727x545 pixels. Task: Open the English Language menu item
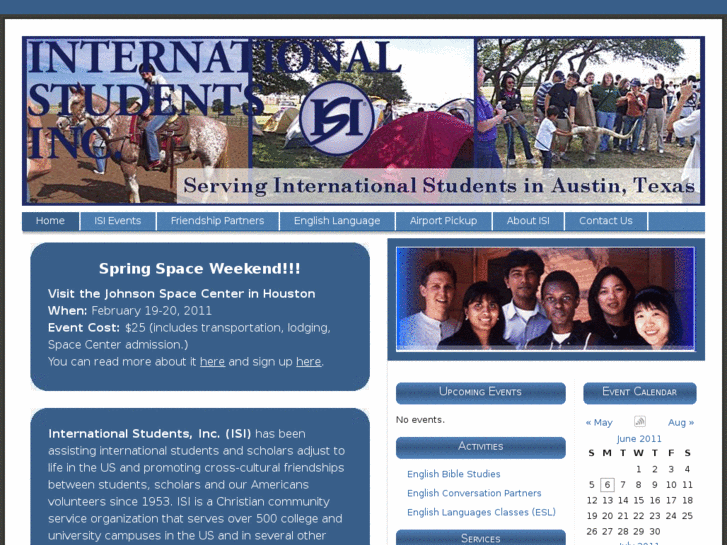(x=337, y=221)
